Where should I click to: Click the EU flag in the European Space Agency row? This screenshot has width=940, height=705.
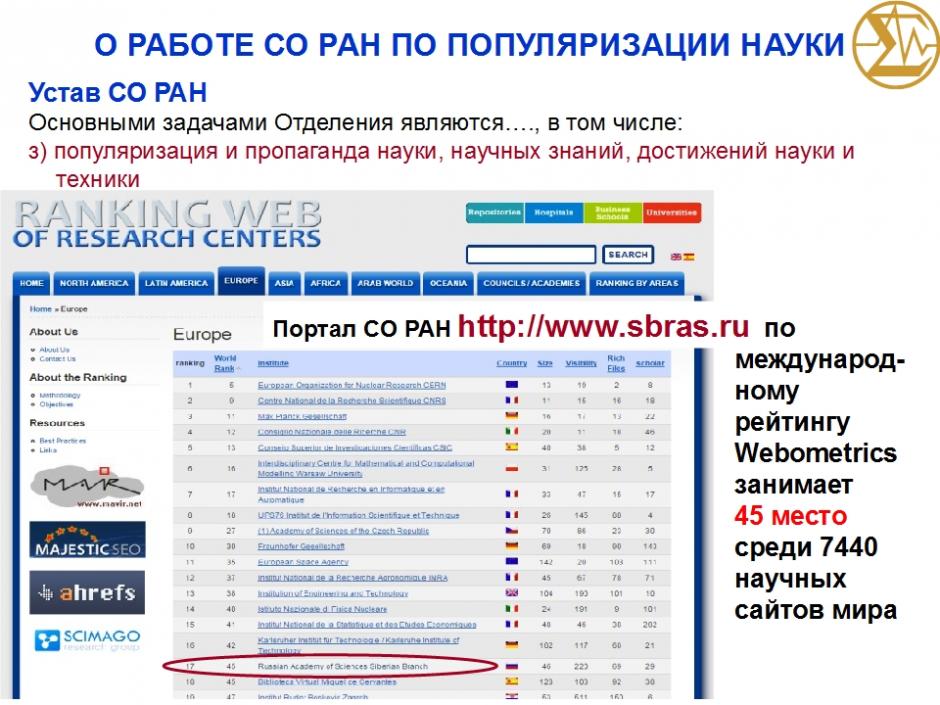[x=511, y=562]
